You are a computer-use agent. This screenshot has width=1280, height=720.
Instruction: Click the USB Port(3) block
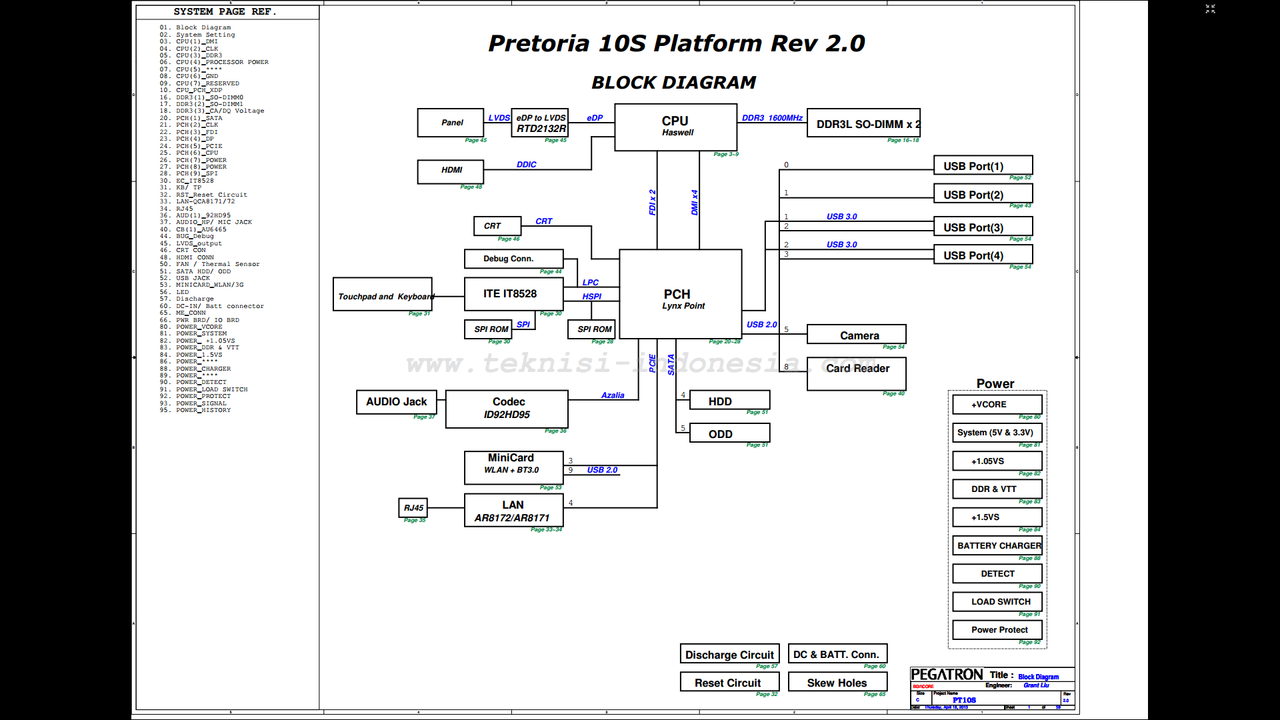983,227
